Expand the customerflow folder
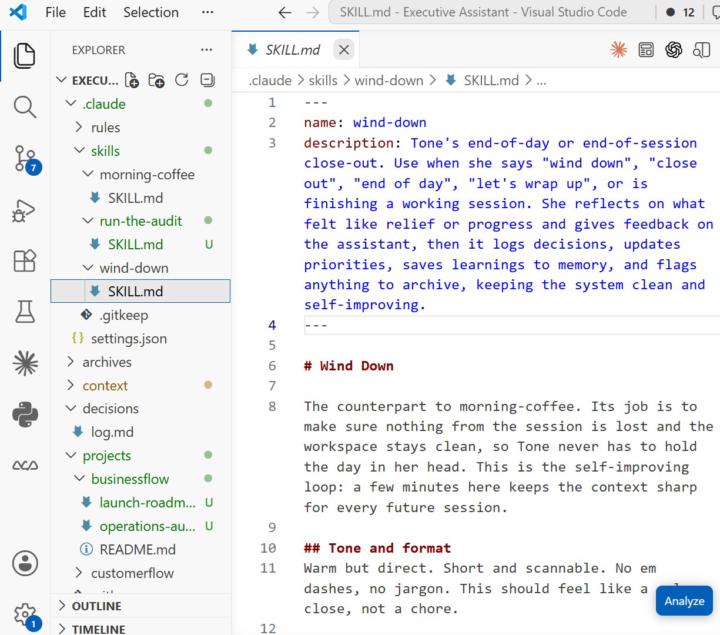The height and width of the screenshot is (635, 720). pos(79,573)
